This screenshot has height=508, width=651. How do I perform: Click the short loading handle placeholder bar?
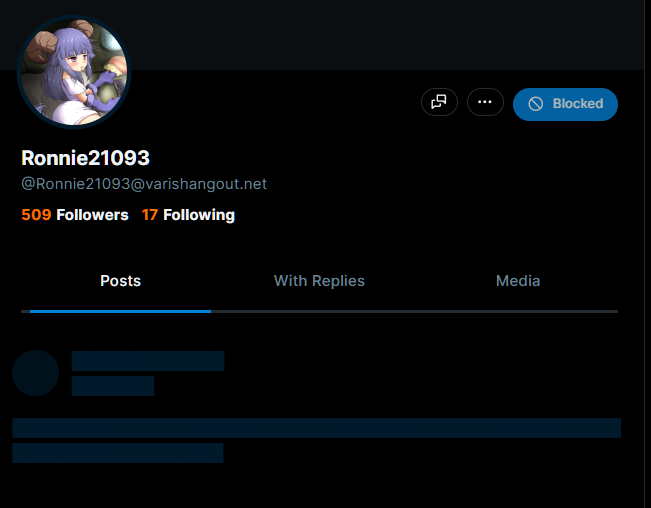point(113,386)
